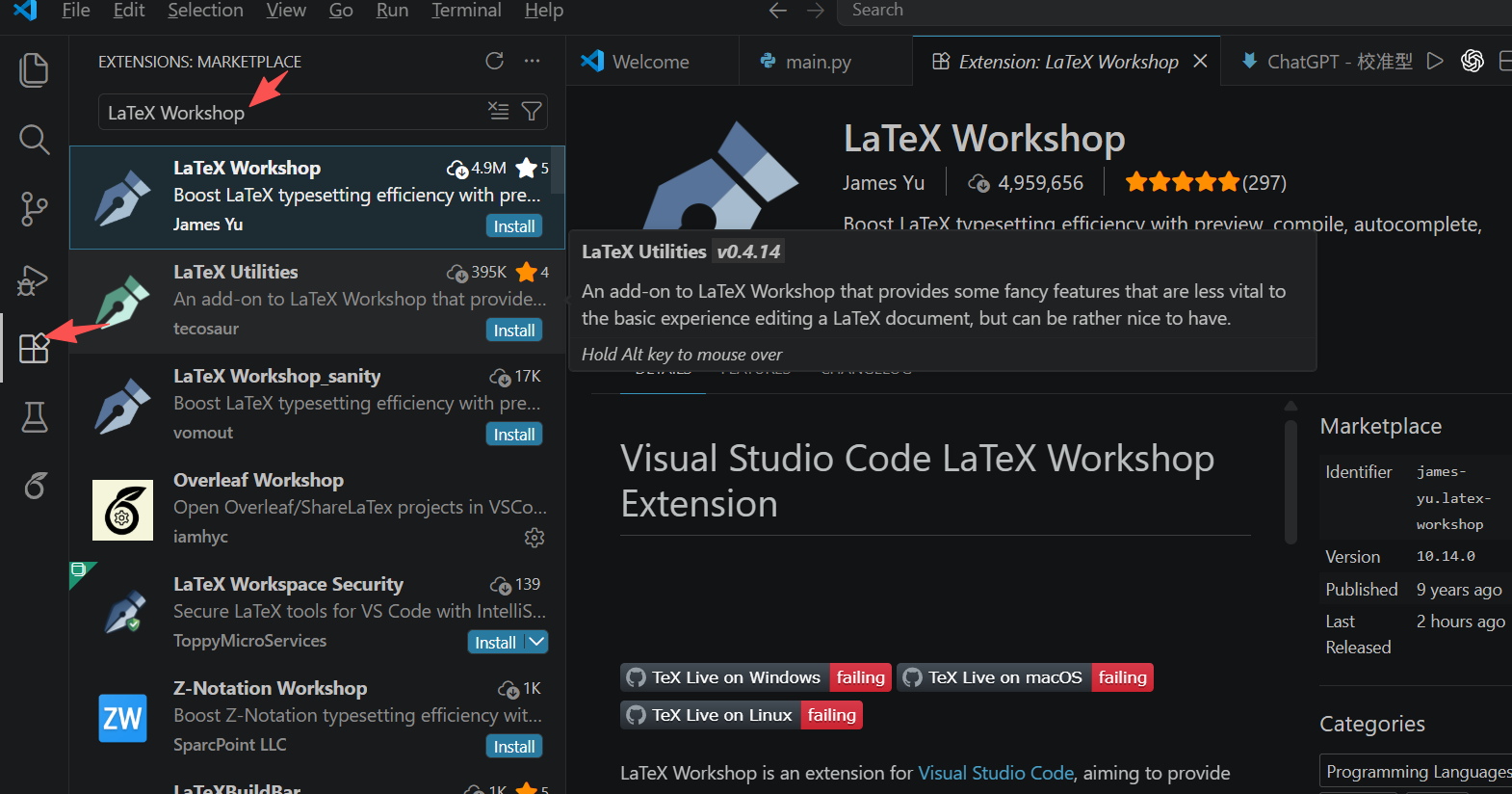Install the LaTeX Workspace Security extension
The width and height of the screenshot is (1512, 794).
click(495, 643)
